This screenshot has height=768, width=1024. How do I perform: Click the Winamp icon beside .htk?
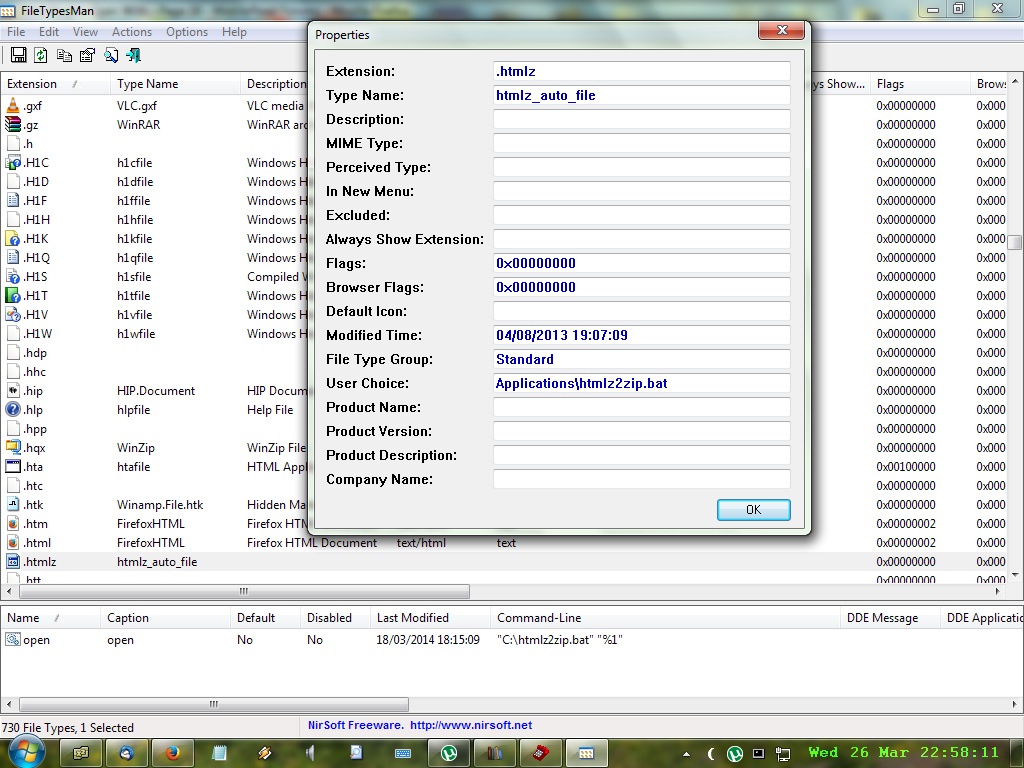click(12, 504)
